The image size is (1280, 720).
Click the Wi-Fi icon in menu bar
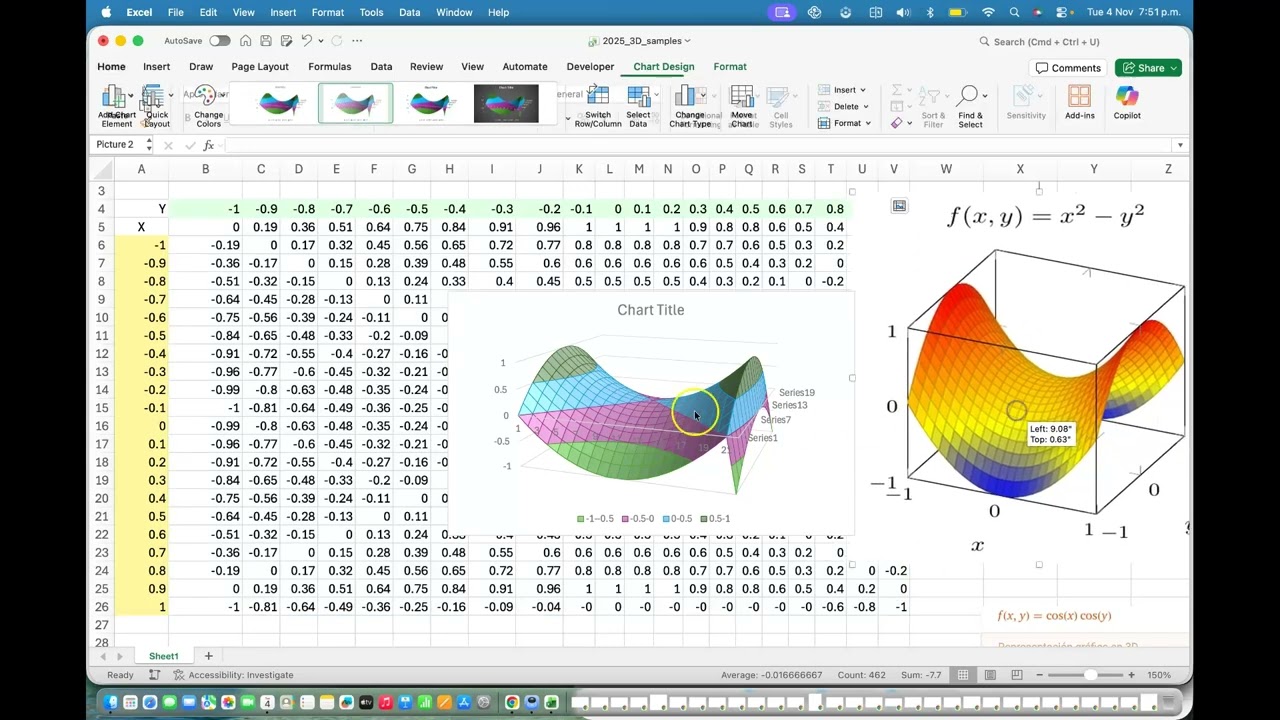(988, 12)
